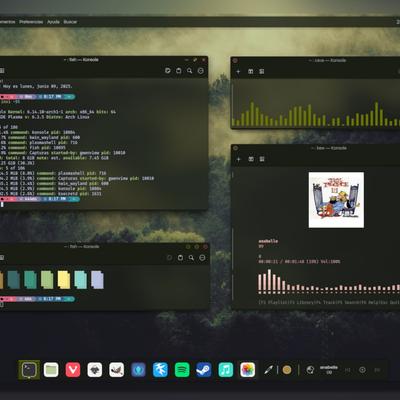Open the Konsole terminal icon in the dock
The height and width of the screenshot is (400, 400).
point(29,370)
